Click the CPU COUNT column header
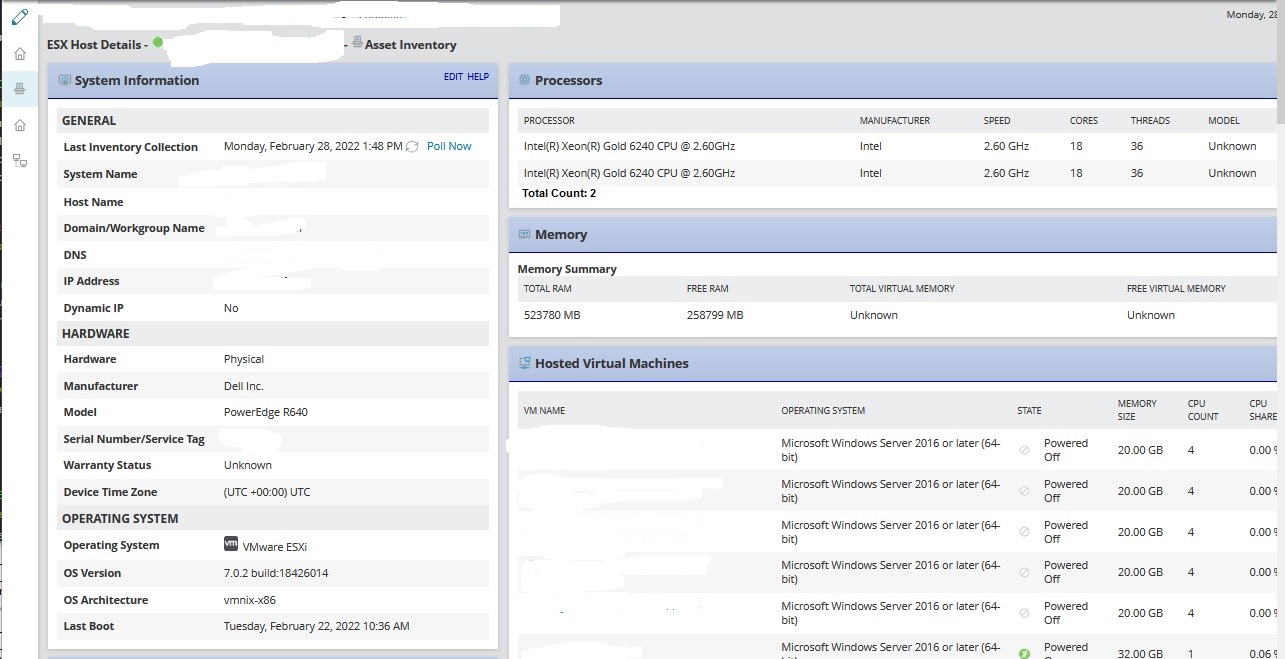This screenshot has width=1285, height=659. pos(1203,410)
